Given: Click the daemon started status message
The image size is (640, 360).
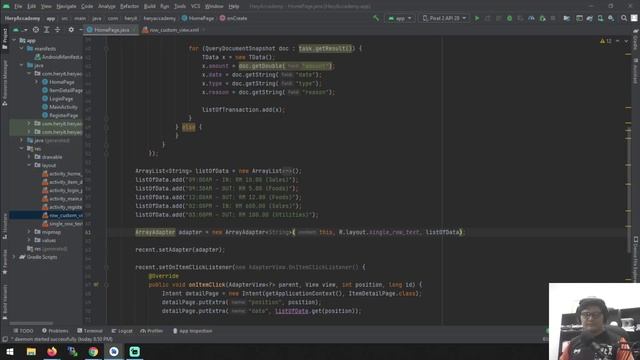Looking at the screenshot, I should point(61,339).
